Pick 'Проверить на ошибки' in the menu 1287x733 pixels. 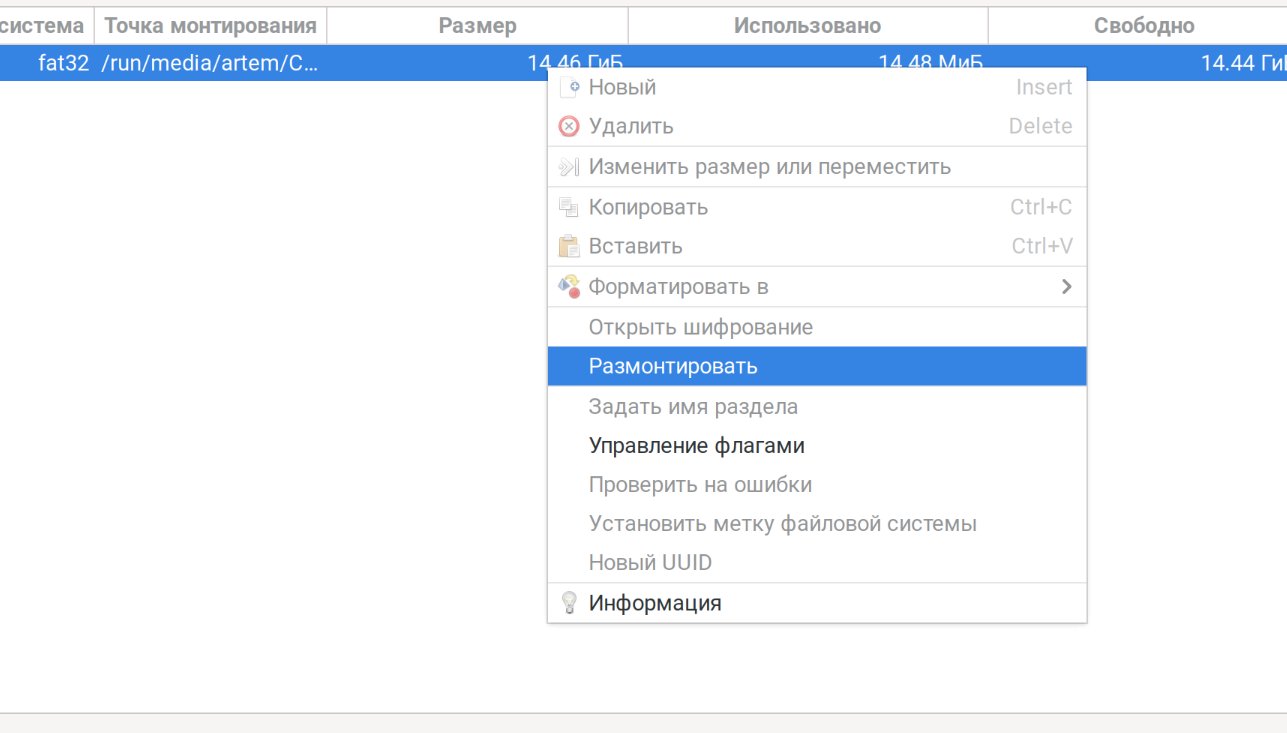[x=700, y=485]
